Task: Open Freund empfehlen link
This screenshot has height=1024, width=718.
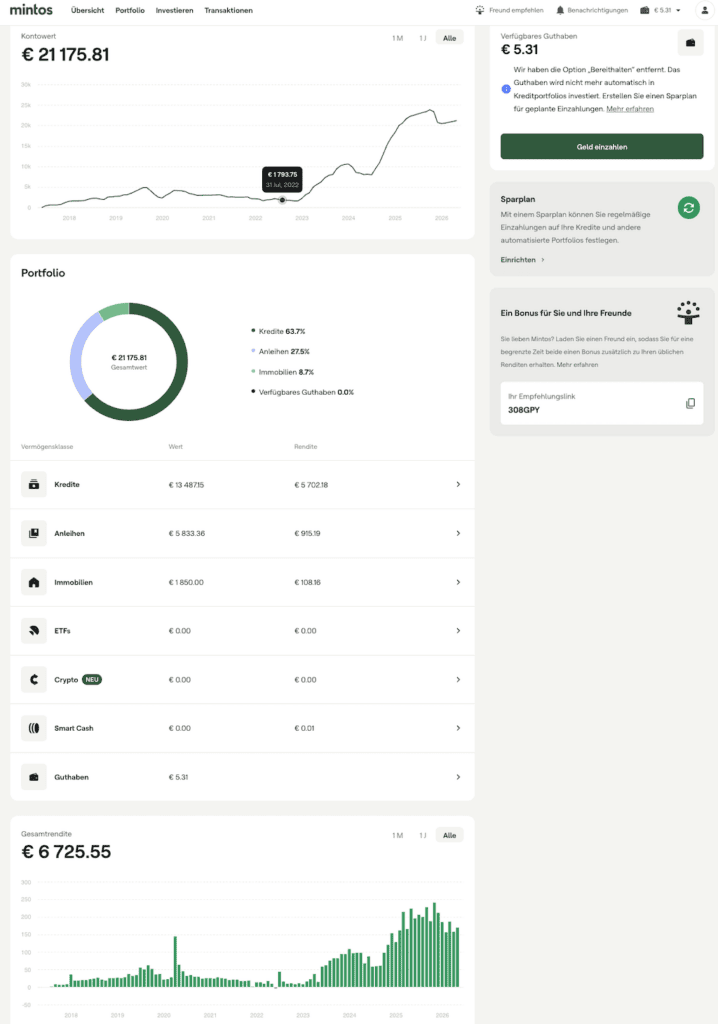Action: (x=516, y=10)
